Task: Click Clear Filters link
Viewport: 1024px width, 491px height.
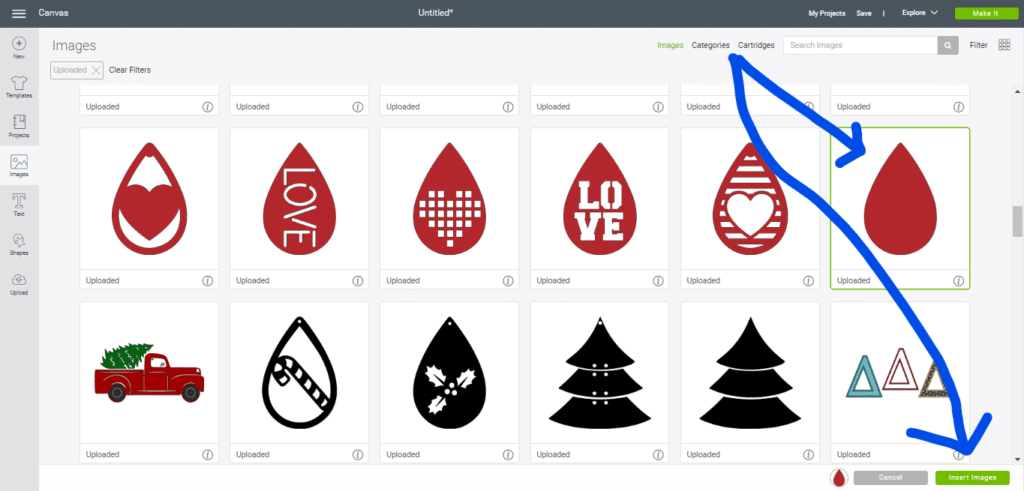Action: pyautogui.click(x=130, y=70)
